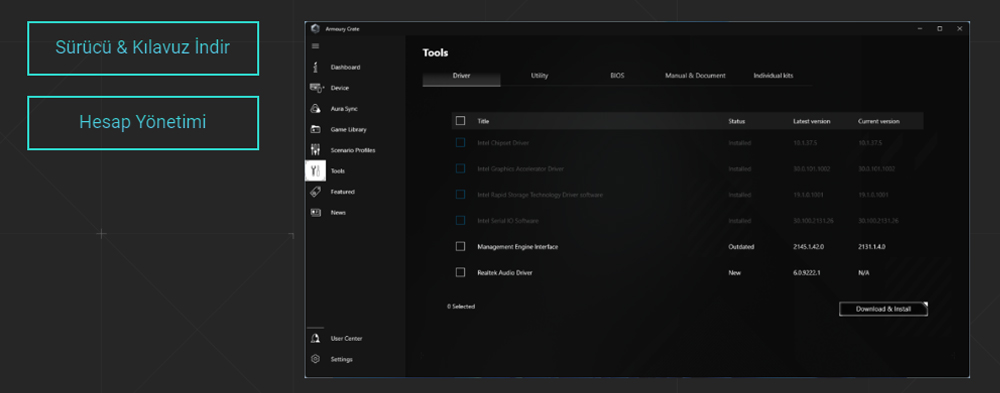
Task: Click the User Center bell icon
Action: coord(315,338)
